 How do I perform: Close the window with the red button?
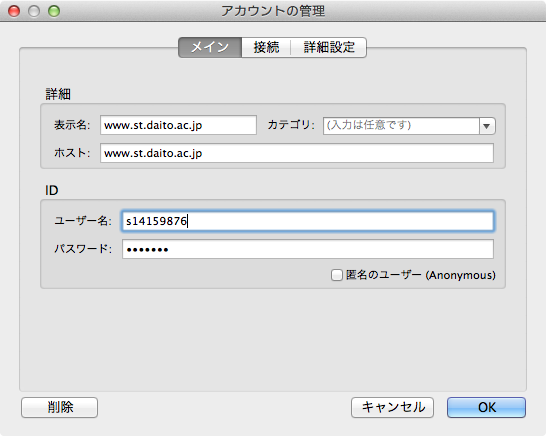(14, 11)
